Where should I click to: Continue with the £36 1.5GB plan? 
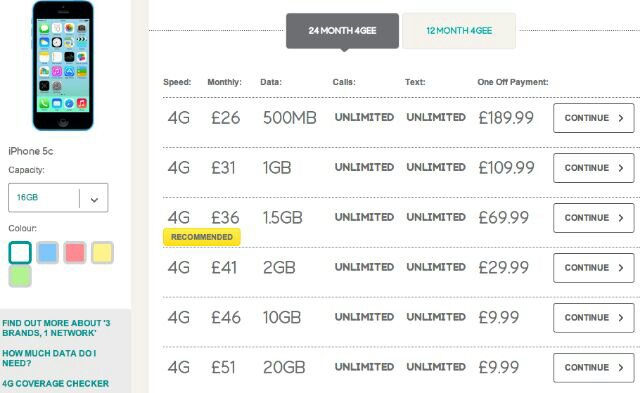pyautogui.click(x=593, y=218)
